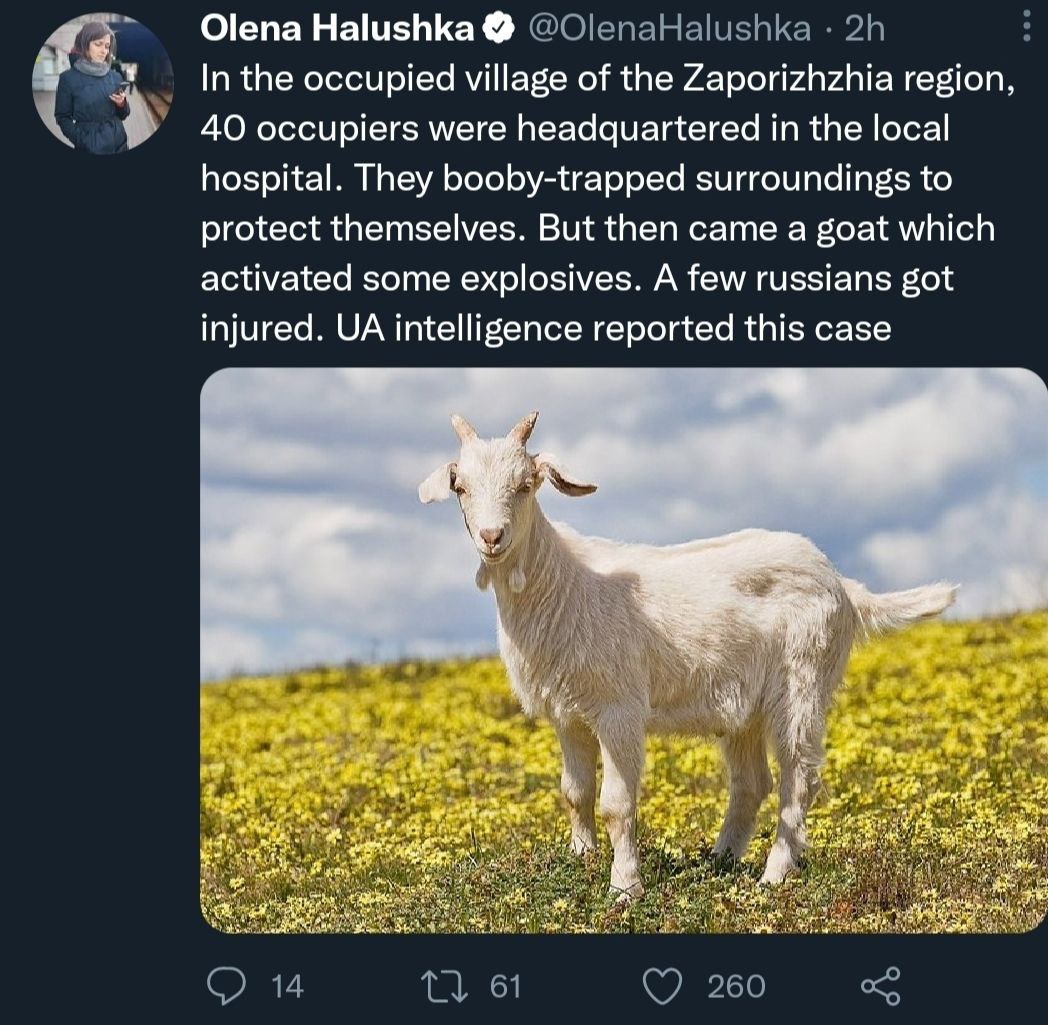Click the share icon below the tweet
Screen dimensions: 1048x1025
point(880,985)
